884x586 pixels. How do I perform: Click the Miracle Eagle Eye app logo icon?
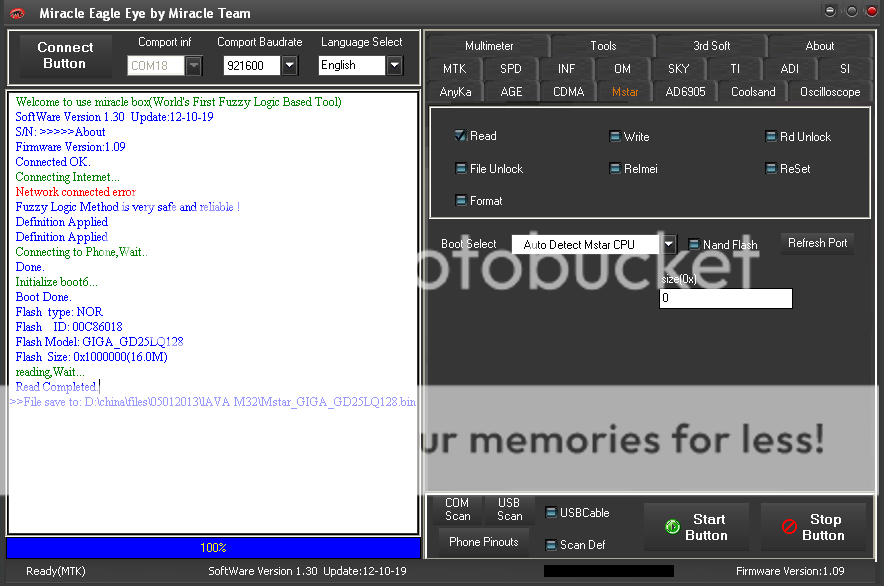17,14
